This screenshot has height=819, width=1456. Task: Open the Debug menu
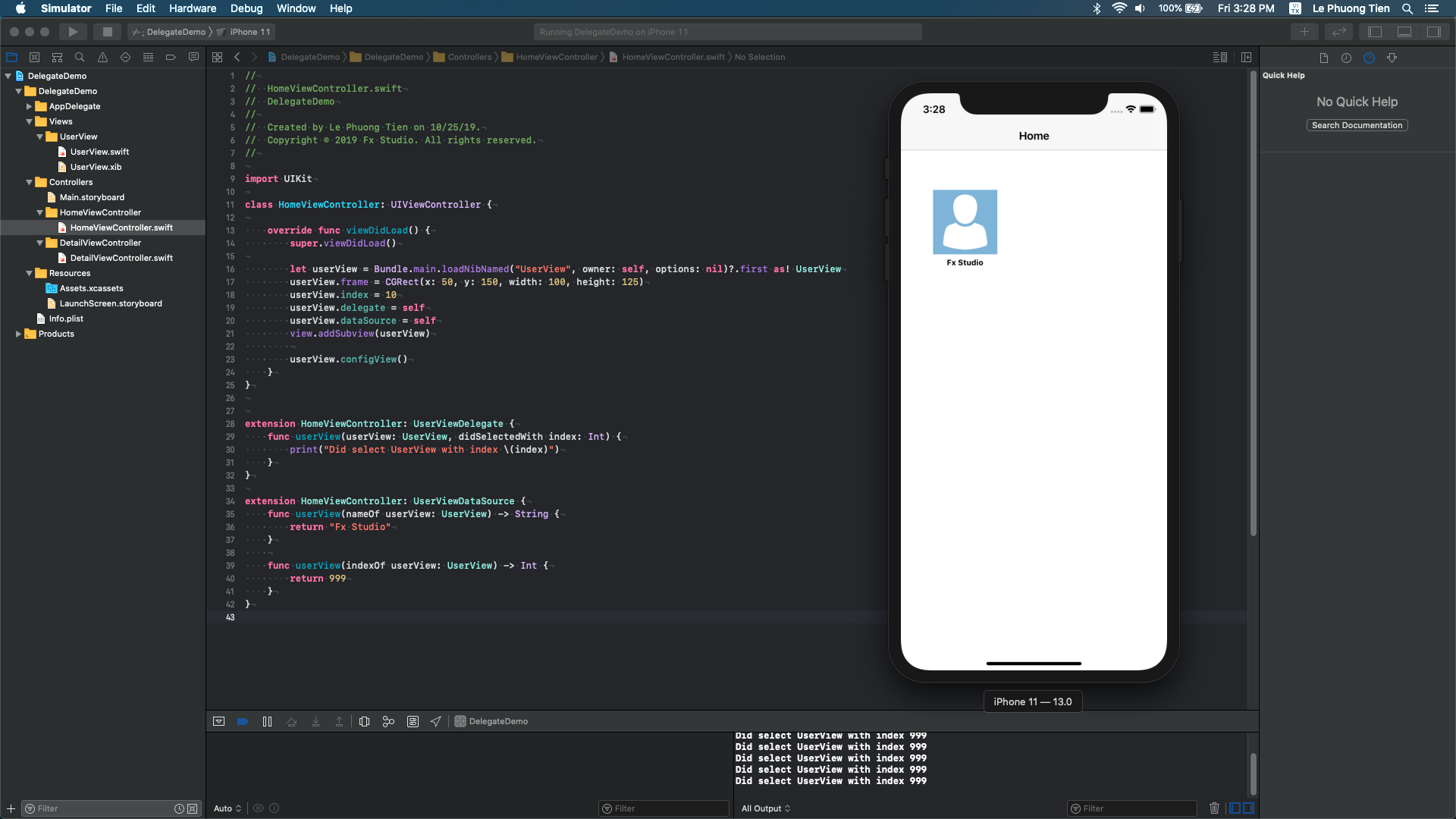tap(246, 8)
